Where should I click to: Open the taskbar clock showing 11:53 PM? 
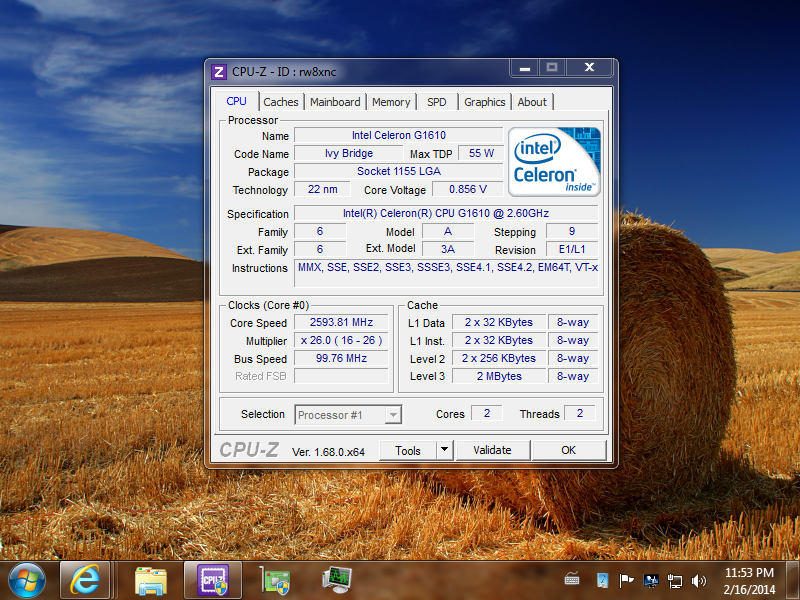coord(749,581)
